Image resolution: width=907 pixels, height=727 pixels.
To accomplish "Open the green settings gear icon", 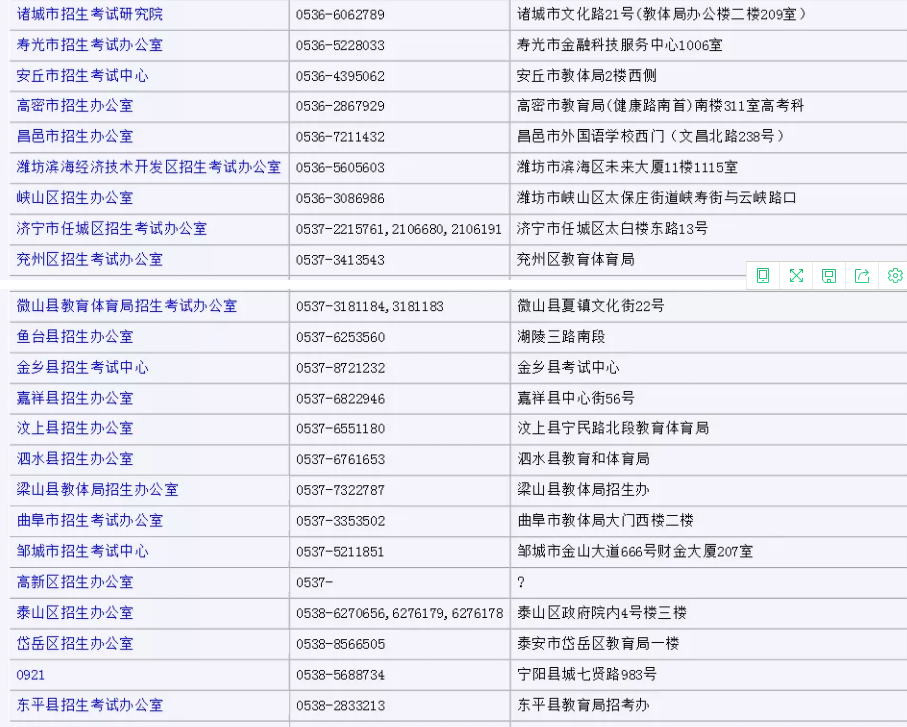I will [x=895, y=276].
